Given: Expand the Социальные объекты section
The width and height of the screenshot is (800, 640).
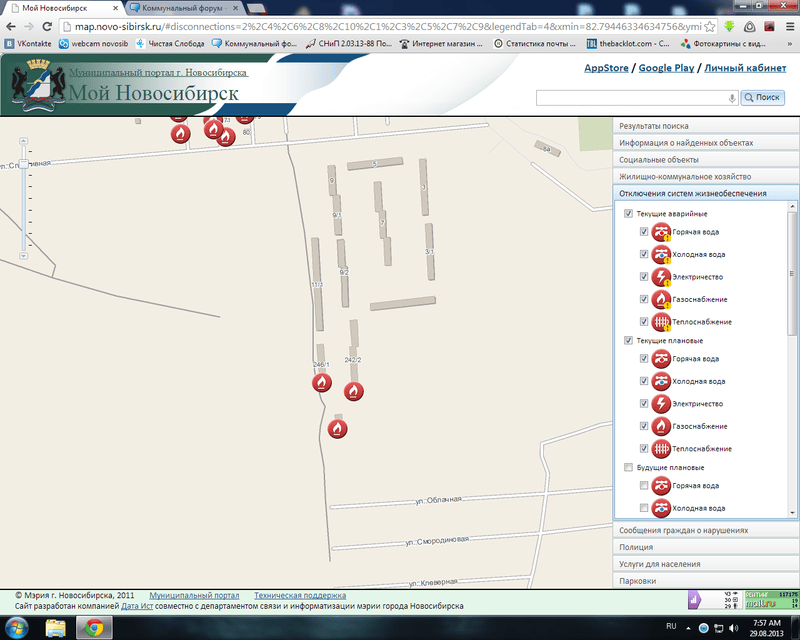Looking at the screenshot, I should click(x=706, y=159).
